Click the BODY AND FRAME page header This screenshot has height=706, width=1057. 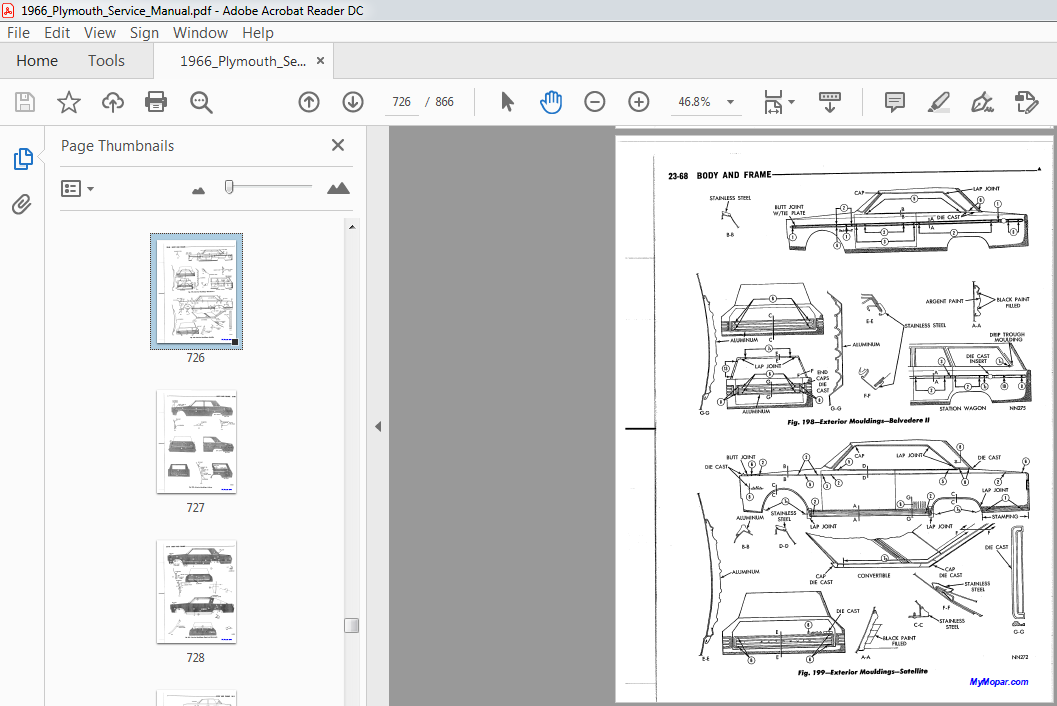pos(733,175)
